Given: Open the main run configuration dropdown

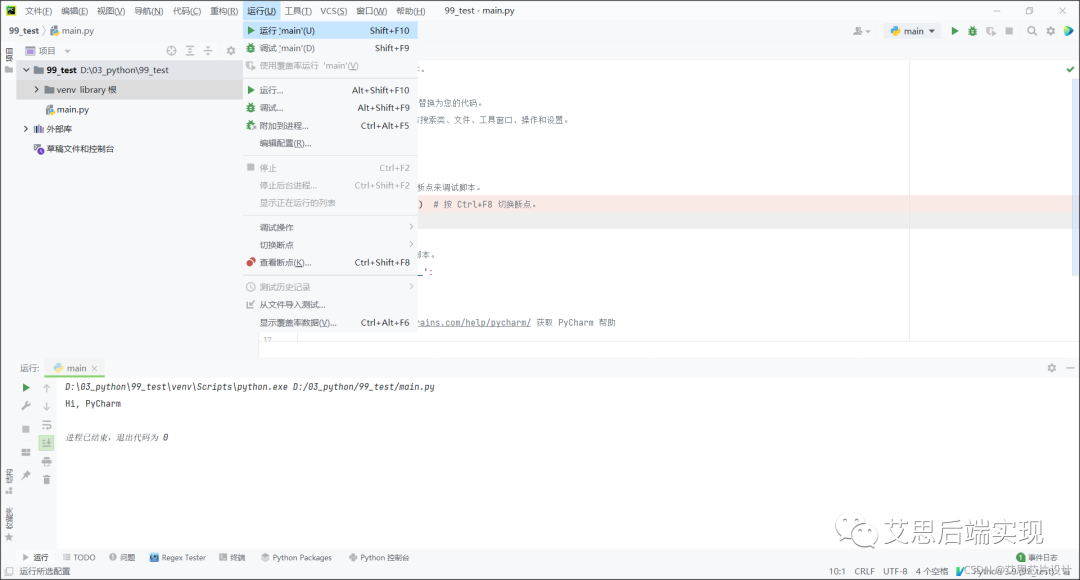Looking at the screenshot, I should (912, 31).
